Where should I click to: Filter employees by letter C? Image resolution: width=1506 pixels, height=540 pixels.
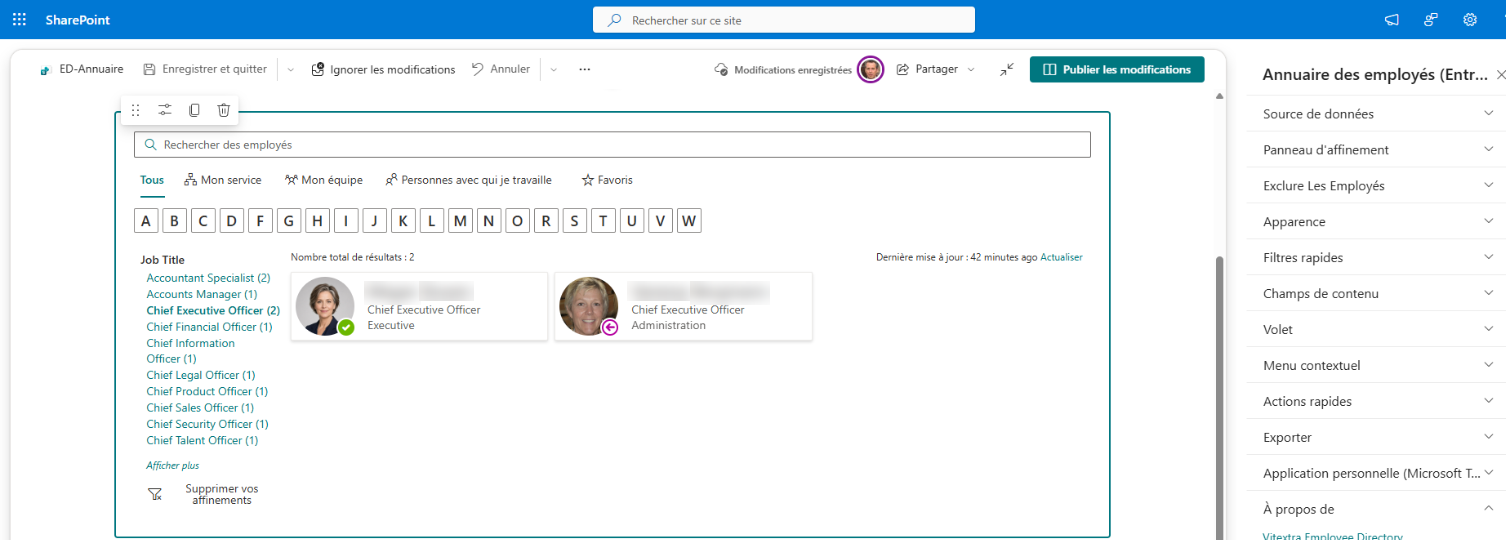coord(204,221)
